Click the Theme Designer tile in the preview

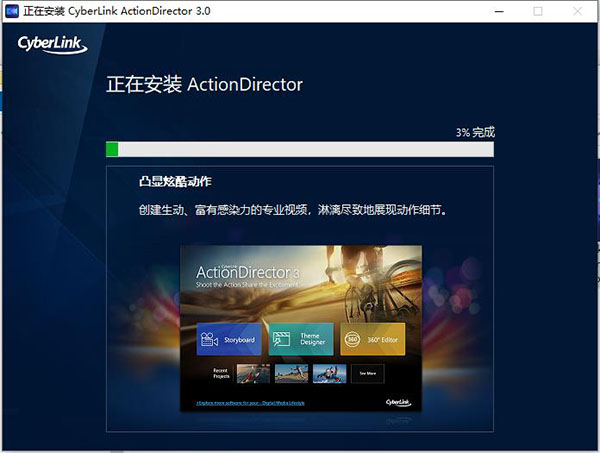pyautogui.click(x=301, y=339)
